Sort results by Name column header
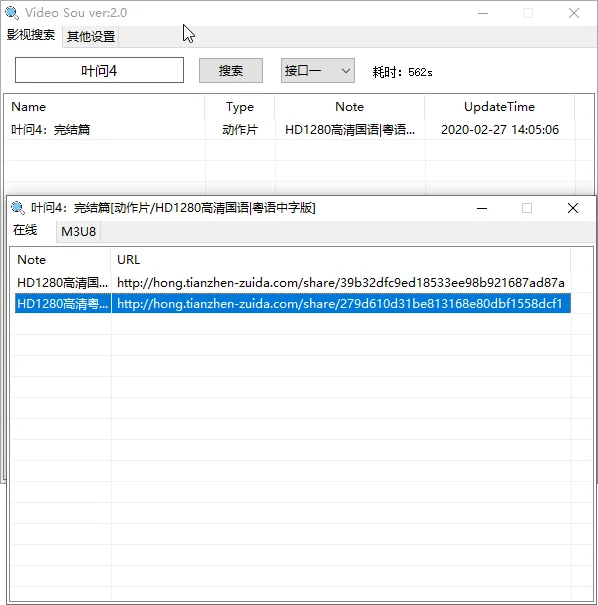This screenshot has height=605, width=598. (x=104, y=107)
